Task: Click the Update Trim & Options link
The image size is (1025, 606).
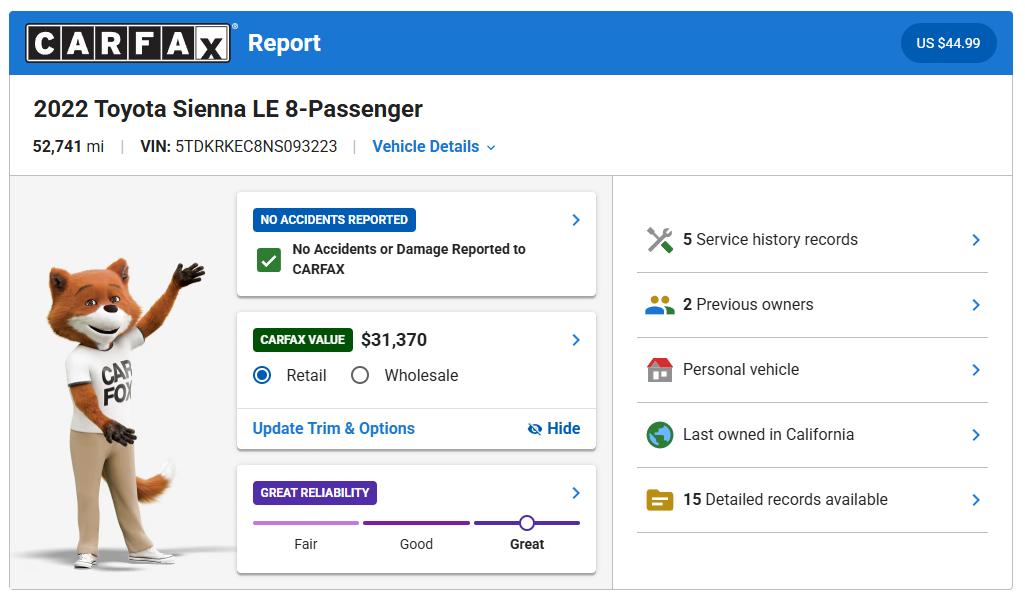Action: pyautogui.click(x=333, y=429)
